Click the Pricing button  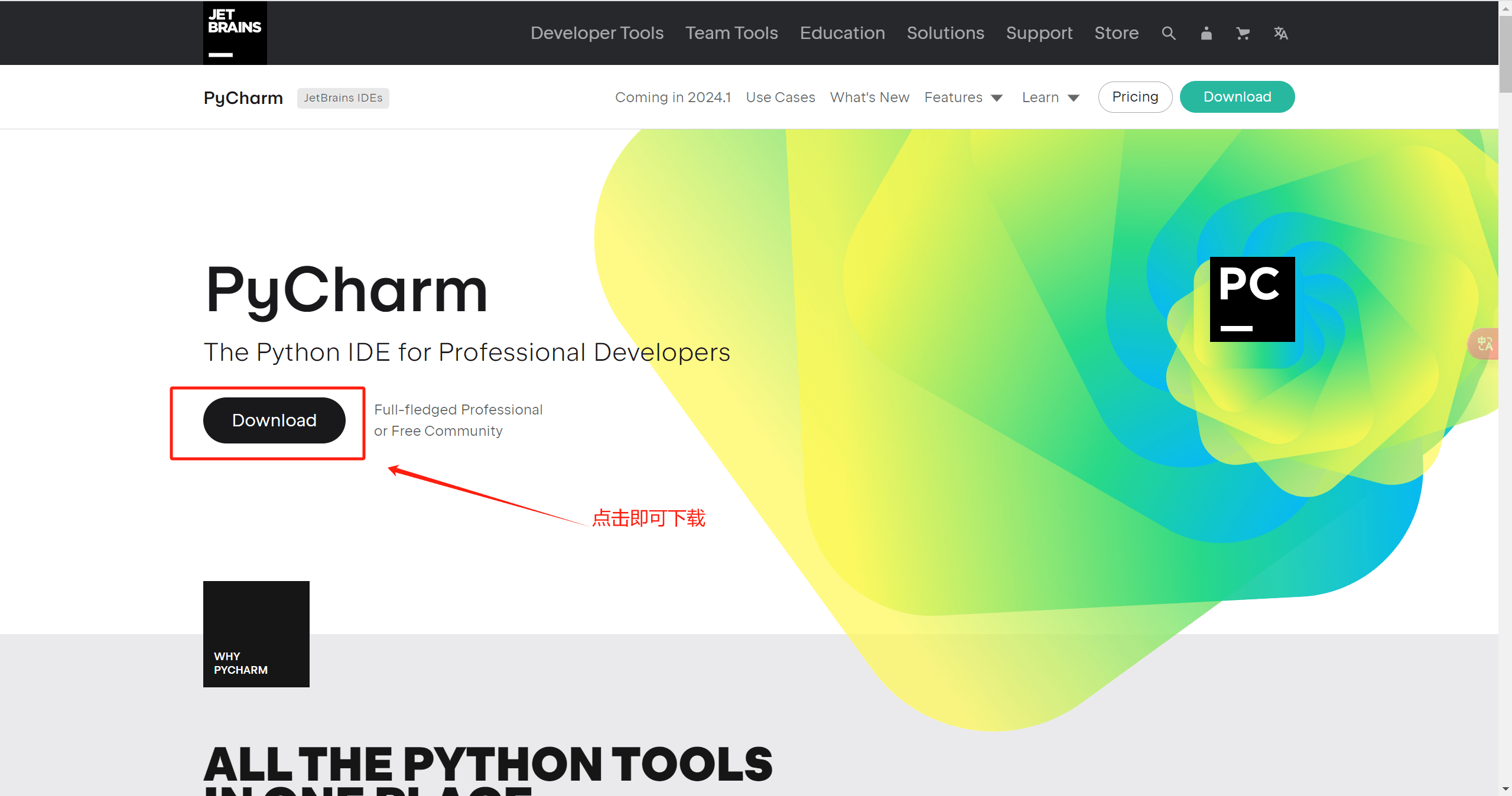[1135, 97]
